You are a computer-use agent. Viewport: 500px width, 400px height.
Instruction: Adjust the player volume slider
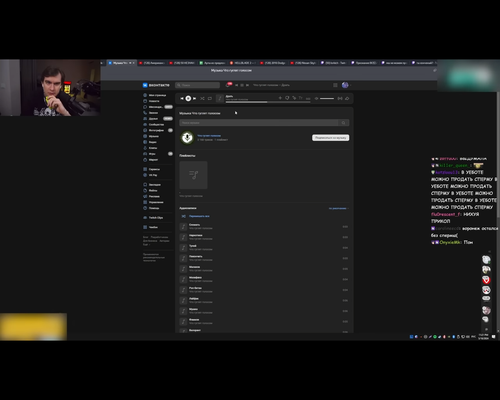pos(327,98)
